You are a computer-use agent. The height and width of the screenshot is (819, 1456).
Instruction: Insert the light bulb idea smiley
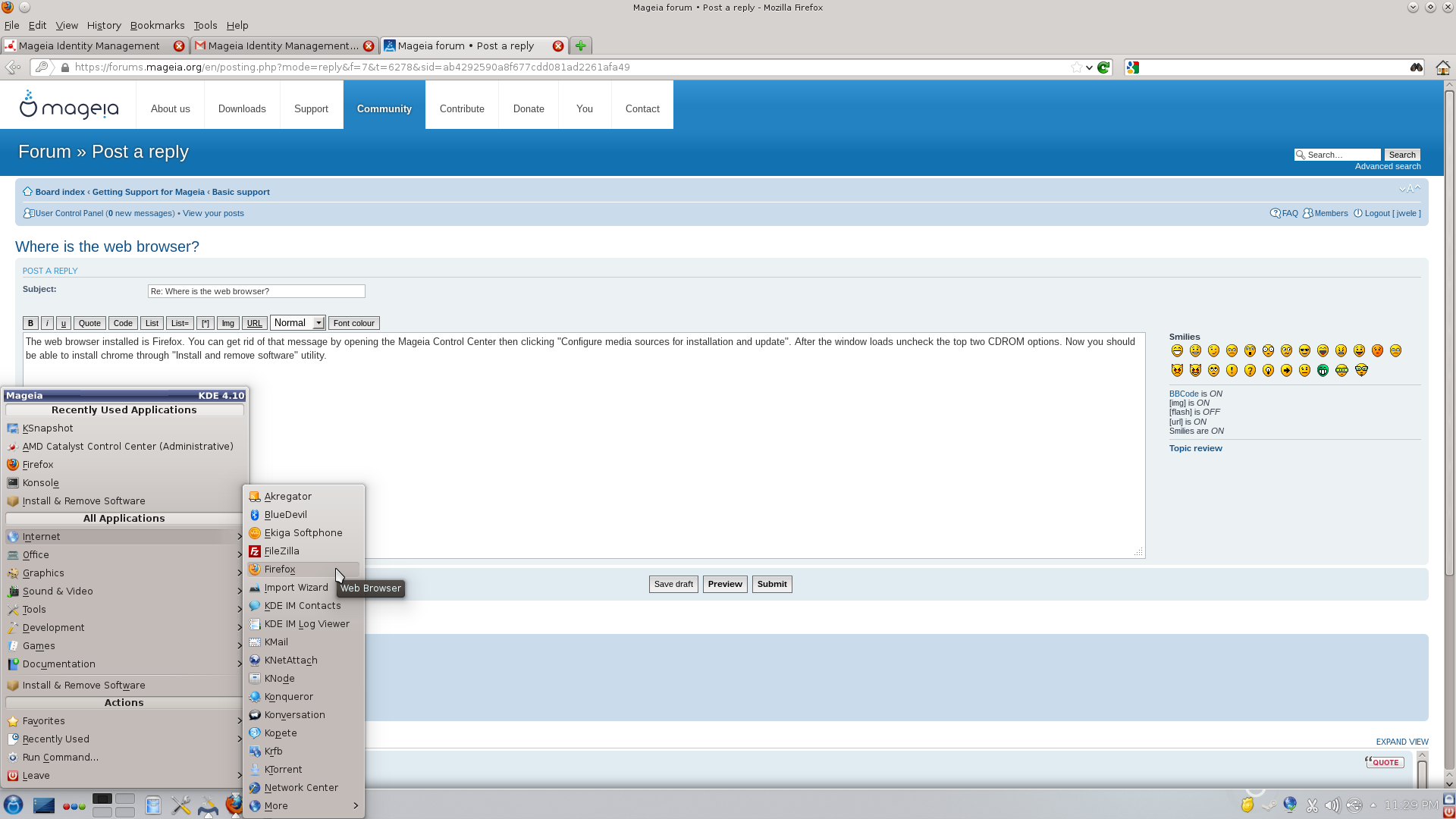[1268, 371]
